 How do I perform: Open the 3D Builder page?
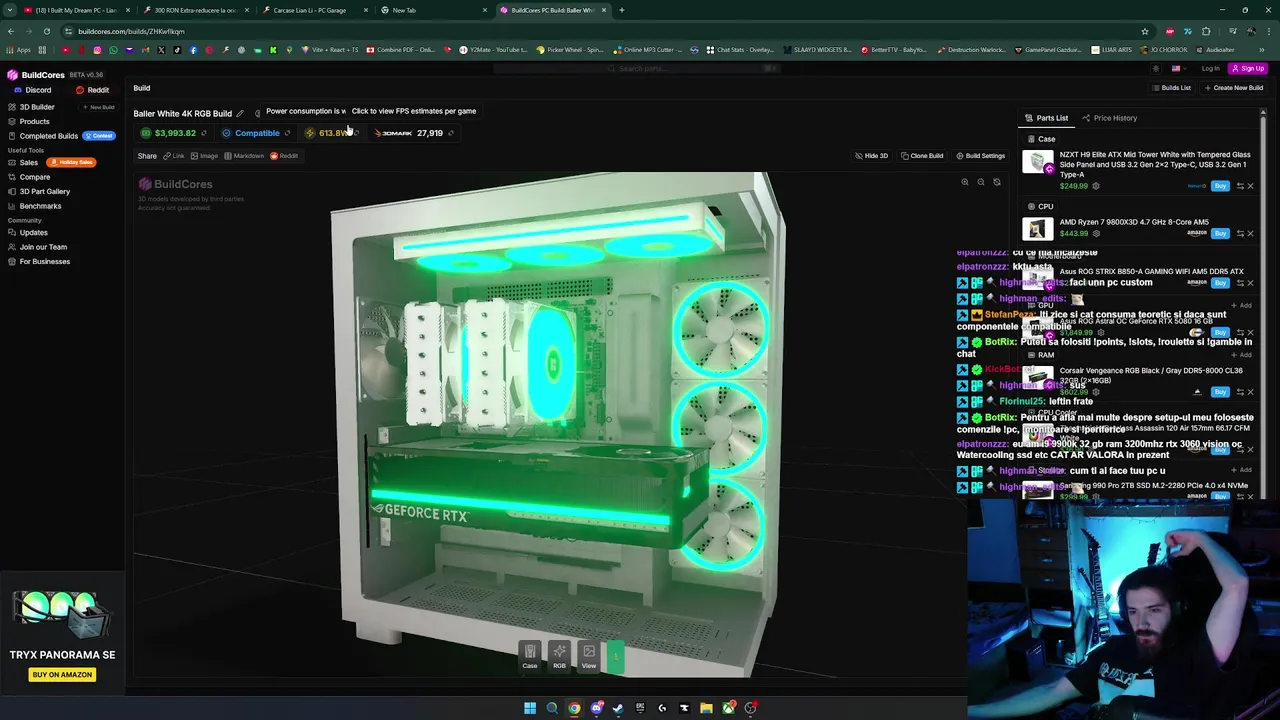pyautogui.click(x=31, y=107)
